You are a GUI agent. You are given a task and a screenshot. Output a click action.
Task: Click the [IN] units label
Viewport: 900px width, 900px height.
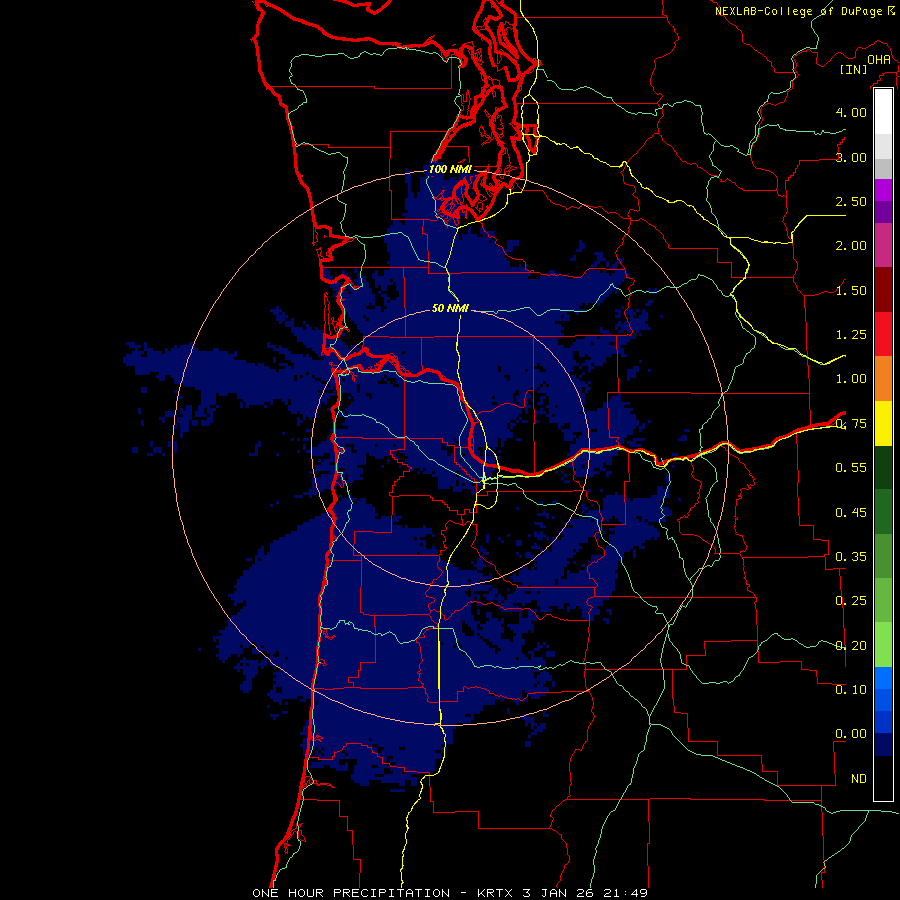[x=854, y=69]
